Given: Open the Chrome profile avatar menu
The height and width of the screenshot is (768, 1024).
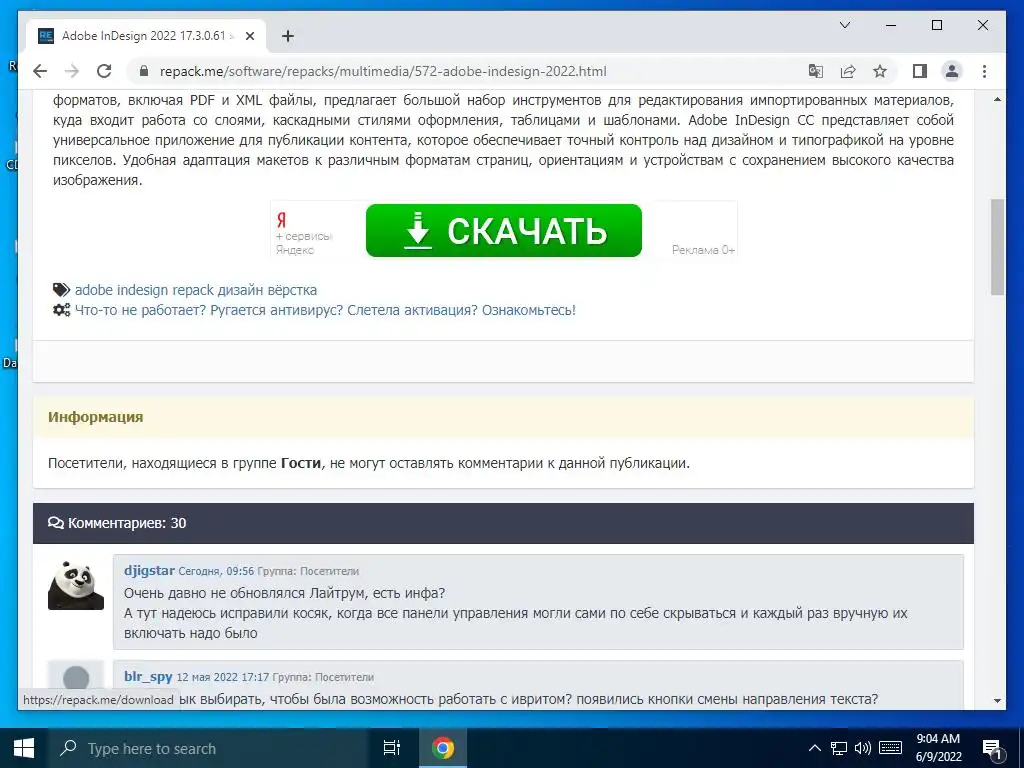Looking at the screenshot, I should 952,71.
